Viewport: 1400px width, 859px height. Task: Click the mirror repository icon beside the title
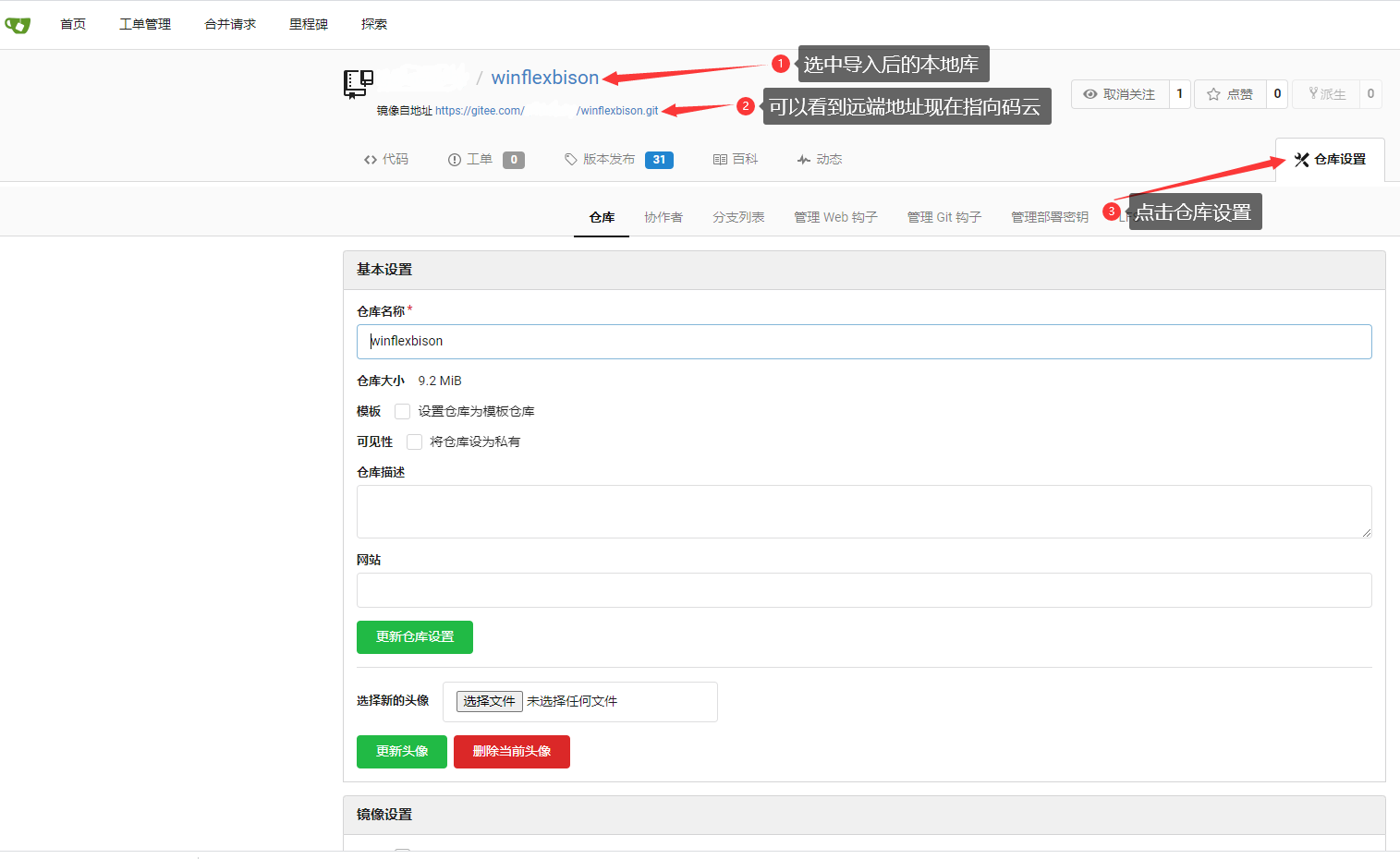tap(359, 83)
